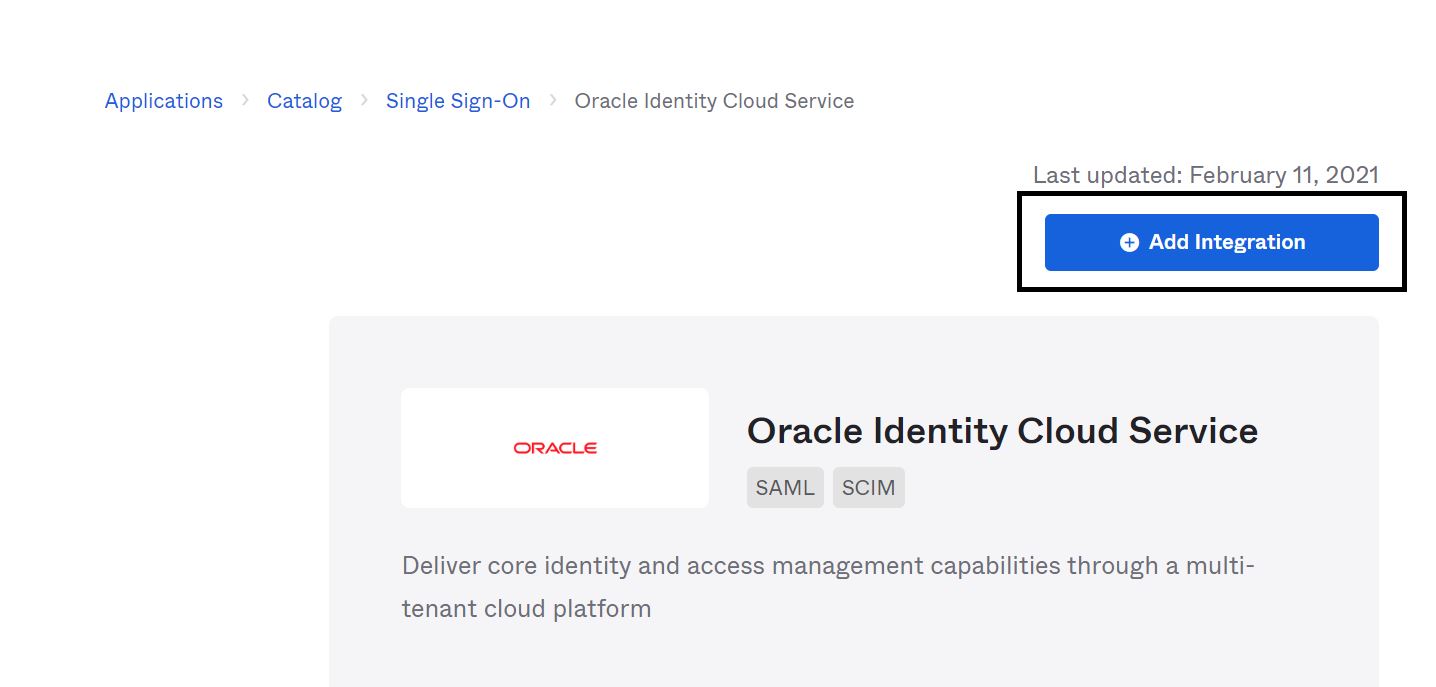Image resolution: width=1436 pixels, height=687 pixels.
Task: Navigate to Single Sign-On breadcrumb
Action: [458, 101]
